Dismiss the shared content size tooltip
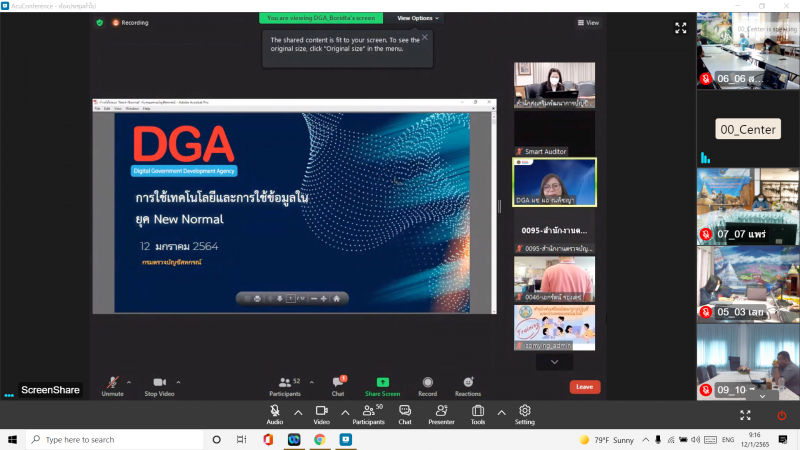 [x=424, y=37]
